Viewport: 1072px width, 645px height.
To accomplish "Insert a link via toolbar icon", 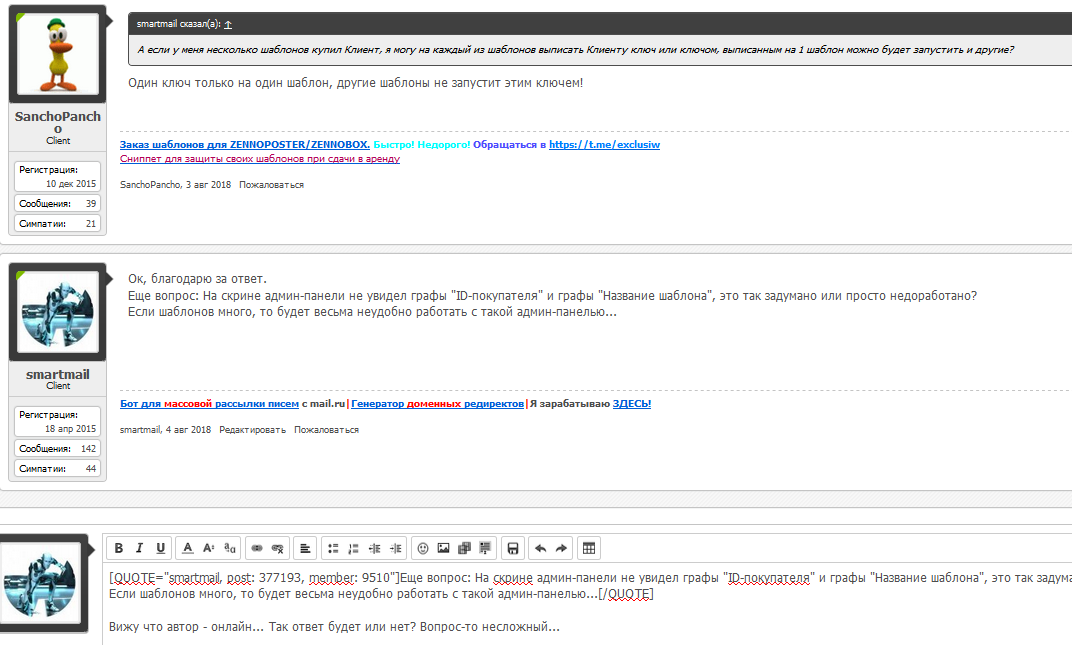I will pyautogui.click(x=257, y=548).
